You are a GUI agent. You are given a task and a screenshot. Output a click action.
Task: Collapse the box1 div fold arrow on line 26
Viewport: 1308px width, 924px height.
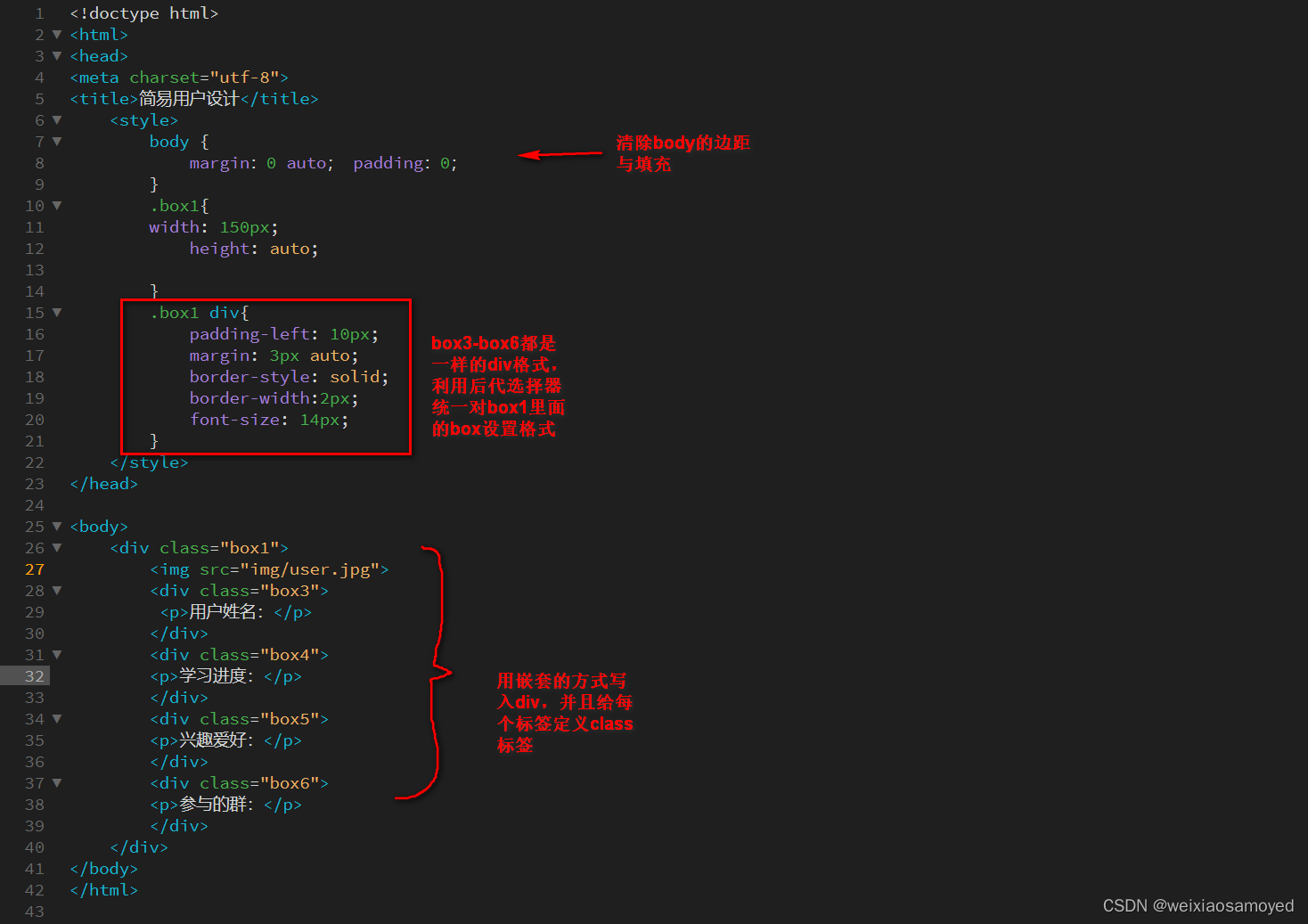coord(57,548)
